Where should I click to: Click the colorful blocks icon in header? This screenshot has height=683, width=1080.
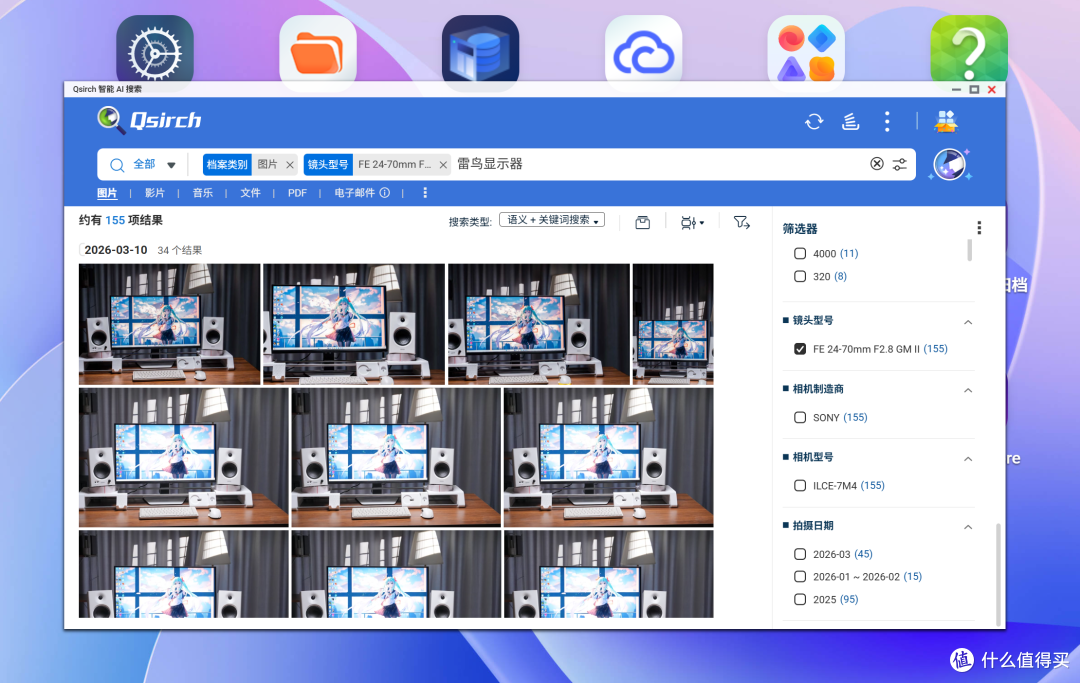click(946, 121)
